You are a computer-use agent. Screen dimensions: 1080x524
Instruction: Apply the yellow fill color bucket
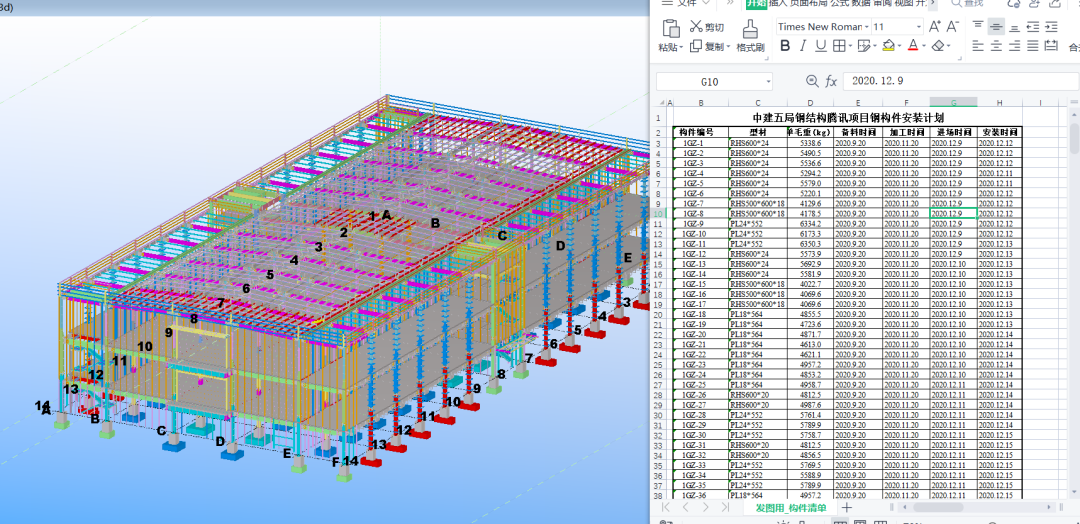coord(889,46)
